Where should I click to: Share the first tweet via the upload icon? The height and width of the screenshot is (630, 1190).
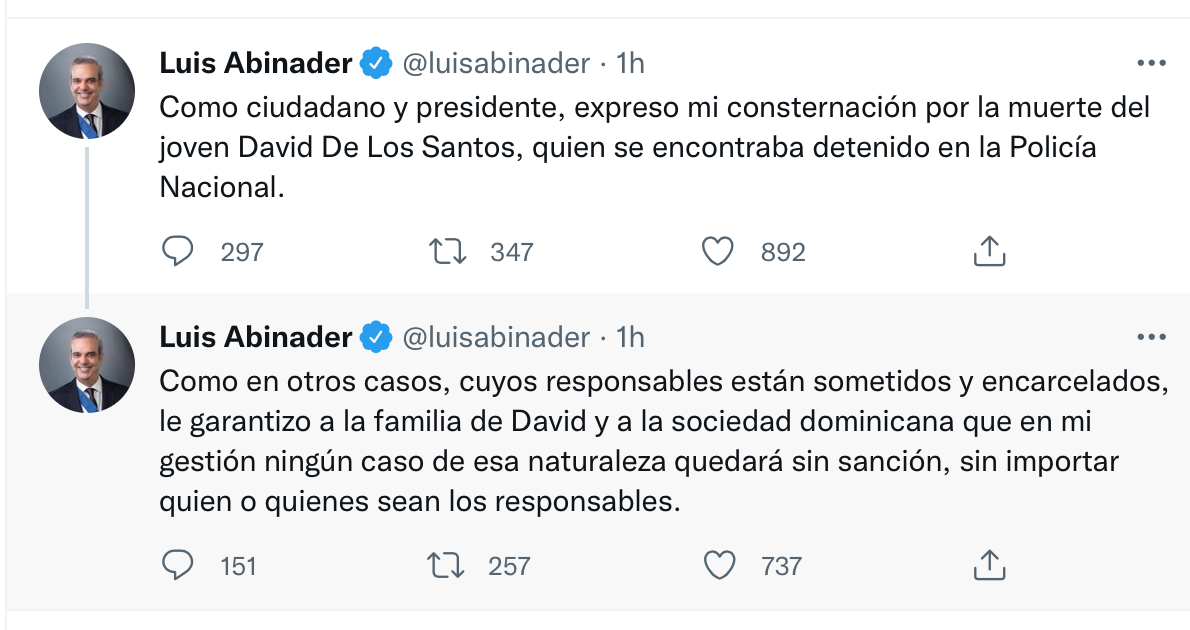click(989, 251)
